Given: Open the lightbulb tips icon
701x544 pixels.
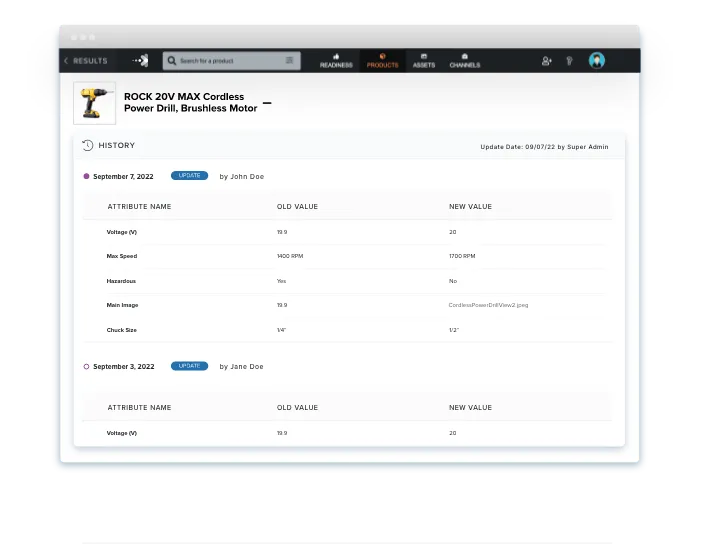Looking at the screenshot, I should click(x=570, y=61).
